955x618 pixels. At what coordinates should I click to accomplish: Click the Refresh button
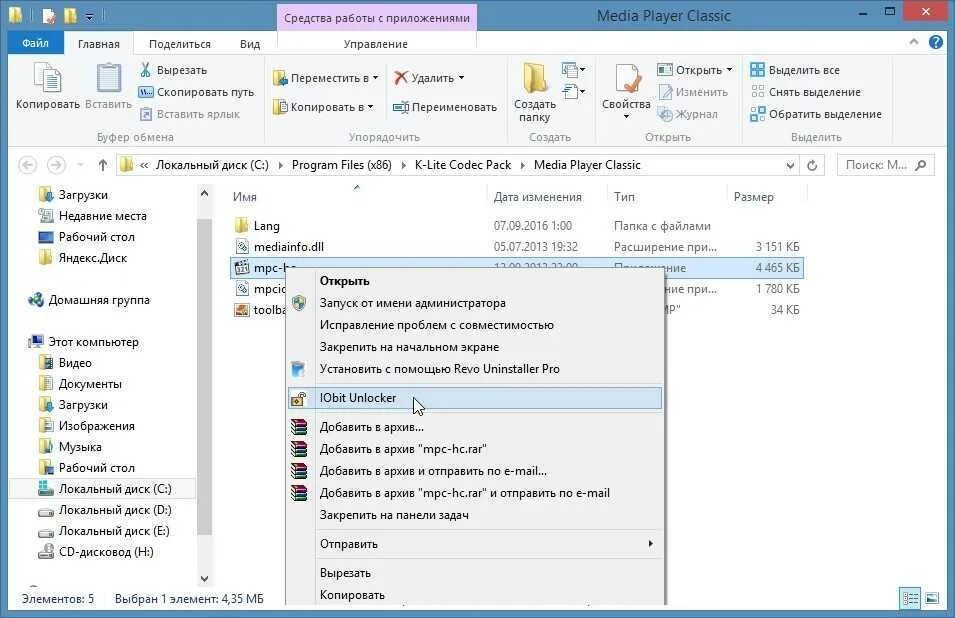pos(812,165)
